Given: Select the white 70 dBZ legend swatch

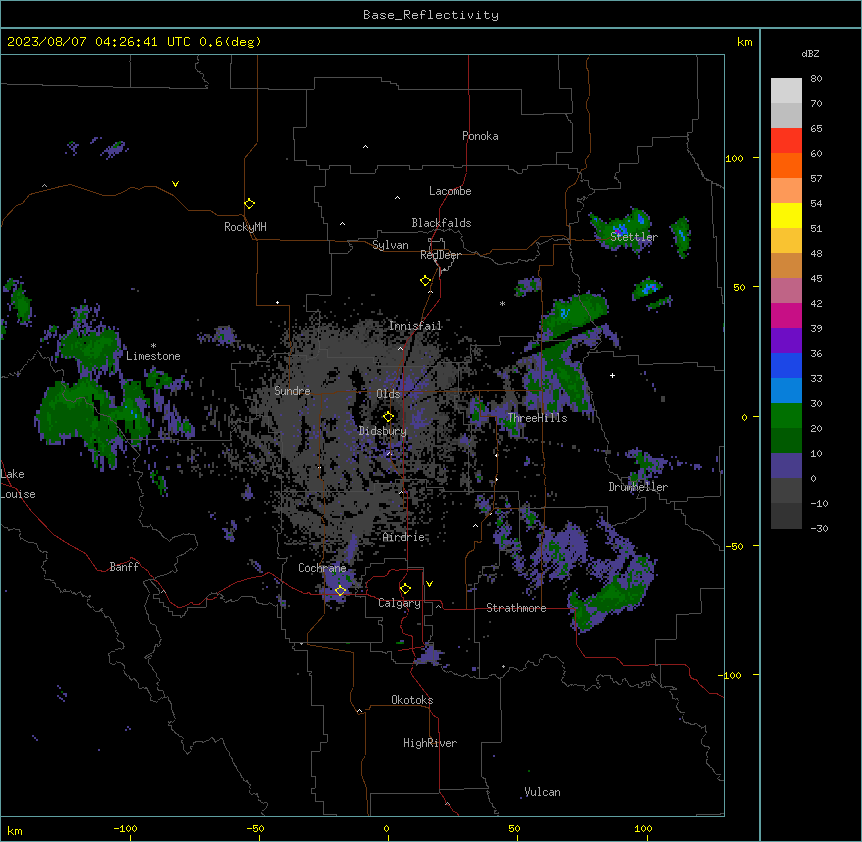Looking at the screenshot, I should click(x=786, y=91).
